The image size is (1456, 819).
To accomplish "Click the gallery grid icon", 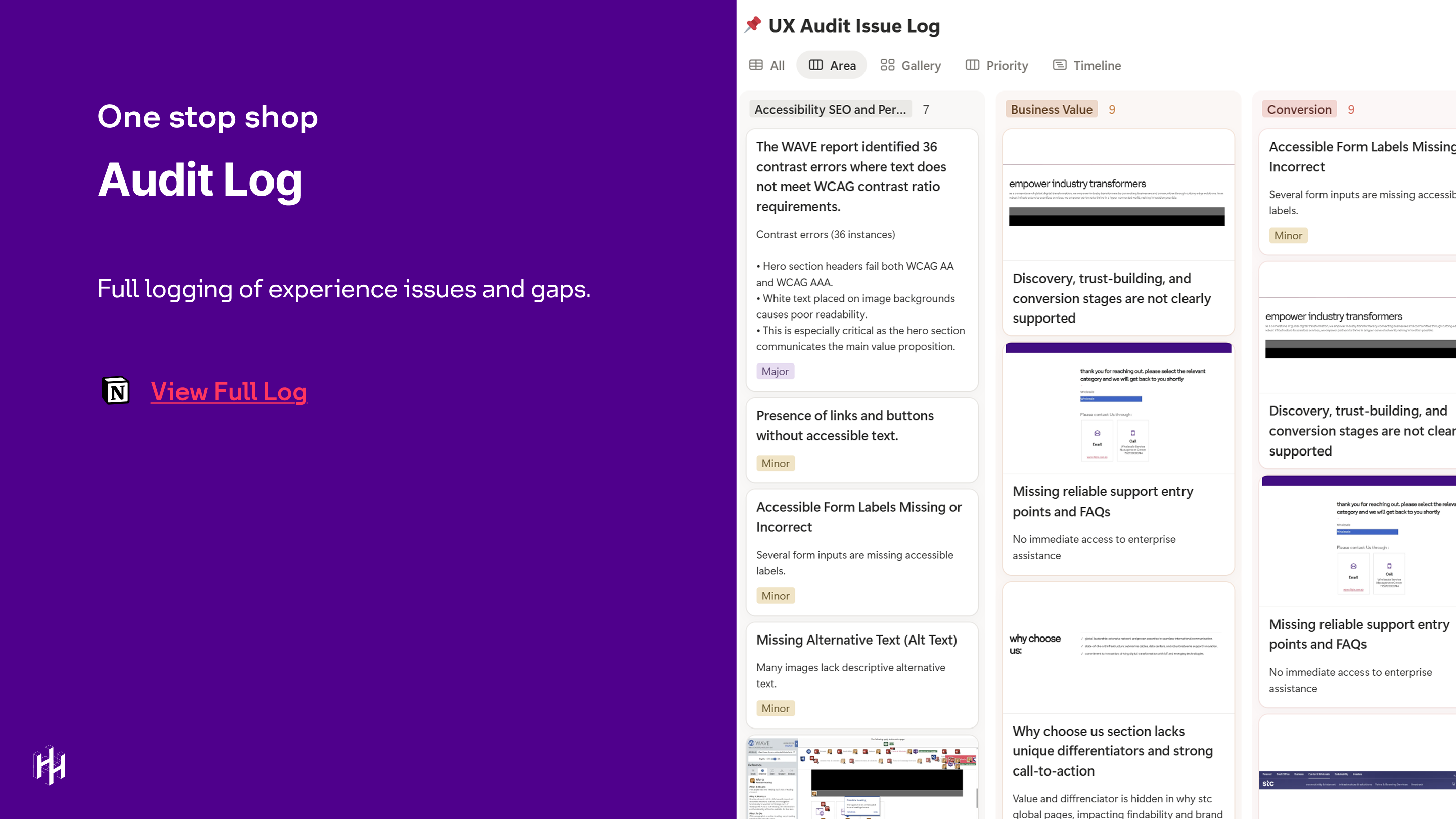I will 887,65.
